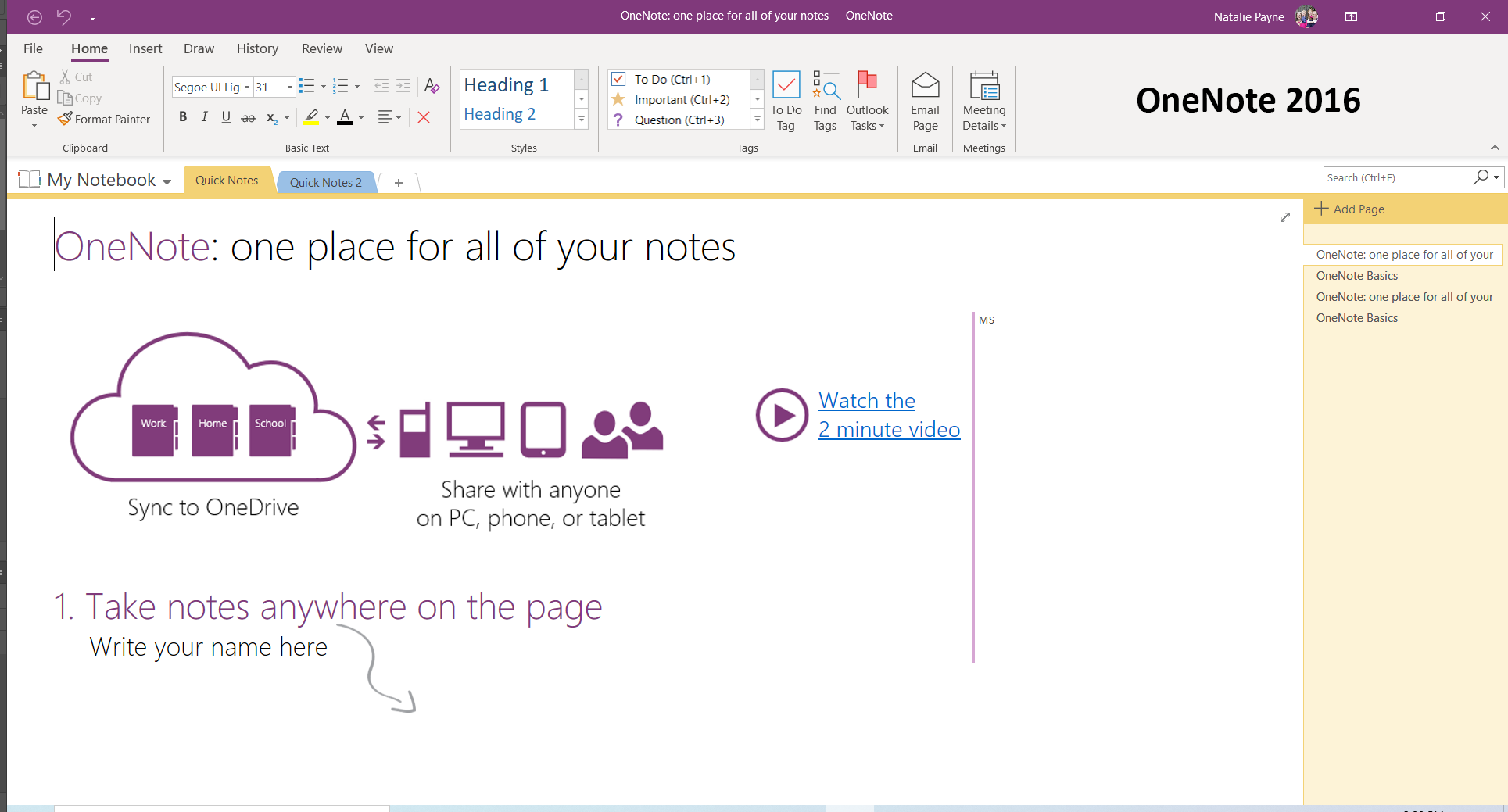Enable strikethrough on selected text

click(x=248, y=116)
